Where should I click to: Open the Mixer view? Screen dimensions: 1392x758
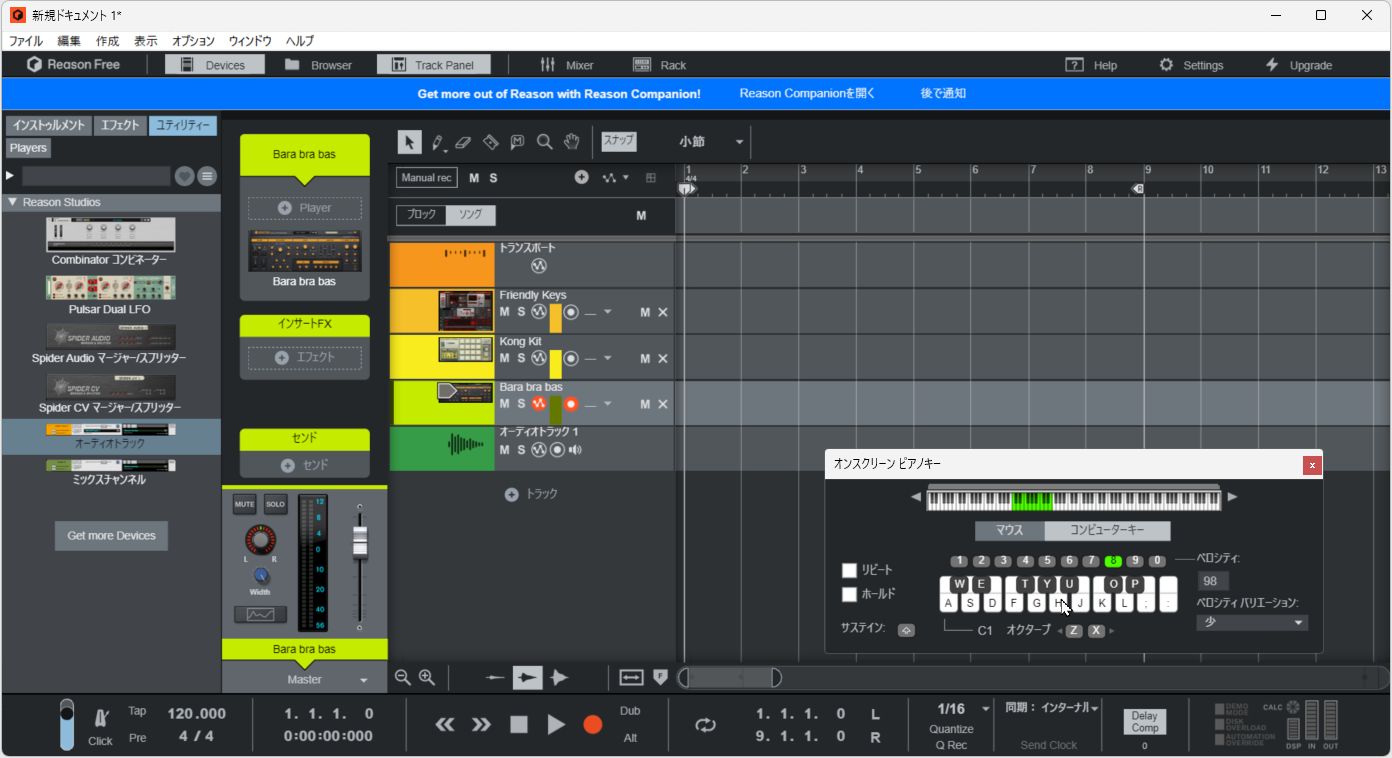[567, 65]
